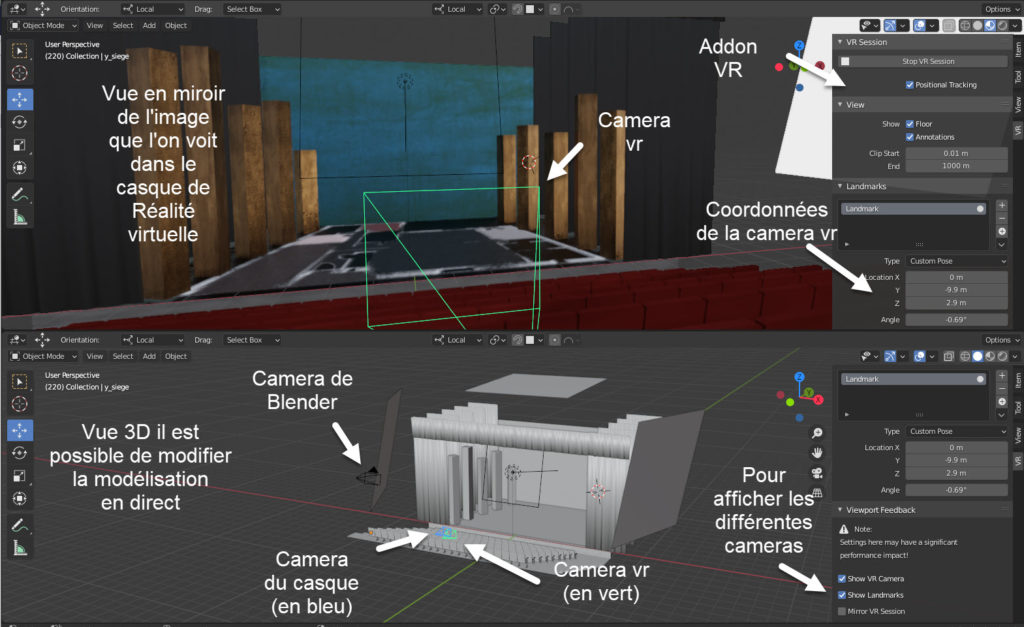Select the Annotate tool

pos(18,193)
